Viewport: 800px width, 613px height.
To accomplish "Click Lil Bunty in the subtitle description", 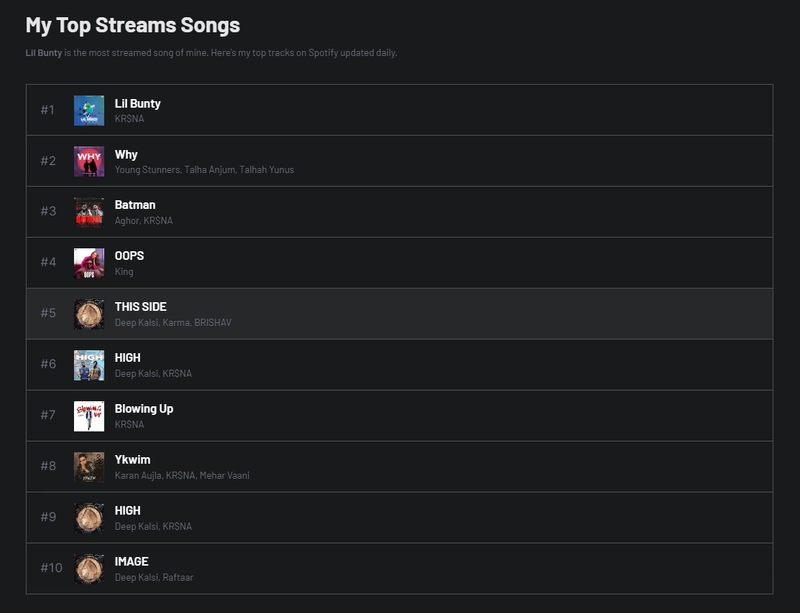I will click(x=43, y=53).
